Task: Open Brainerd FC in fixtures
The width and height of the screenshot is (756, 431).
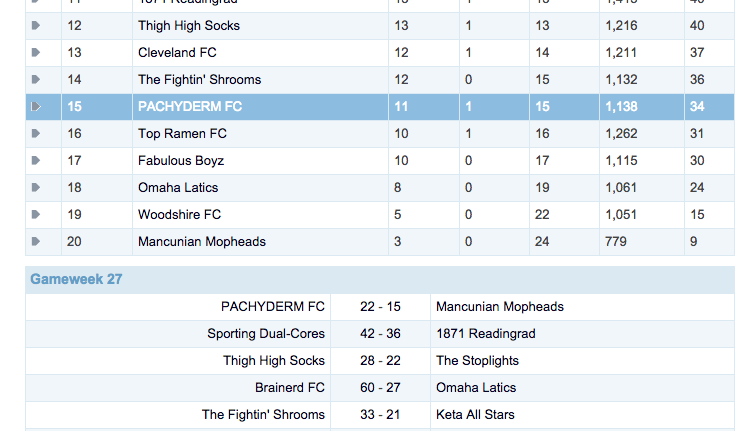Action: 290,388
